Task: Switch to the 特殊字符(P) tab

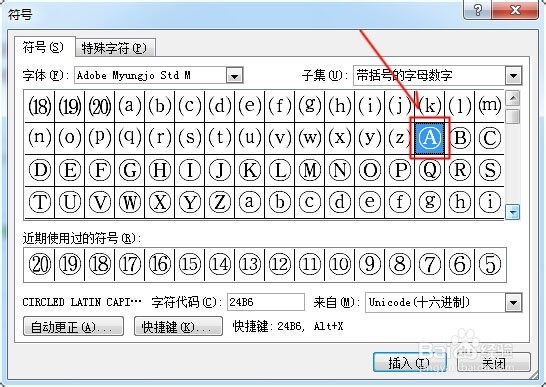Action: (x=115, y=48)
